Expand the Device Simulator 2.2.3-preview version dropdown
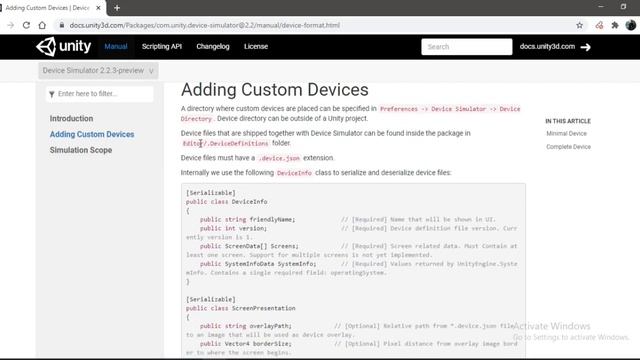The height and width of the screenshot is (360, 640). 98,71
